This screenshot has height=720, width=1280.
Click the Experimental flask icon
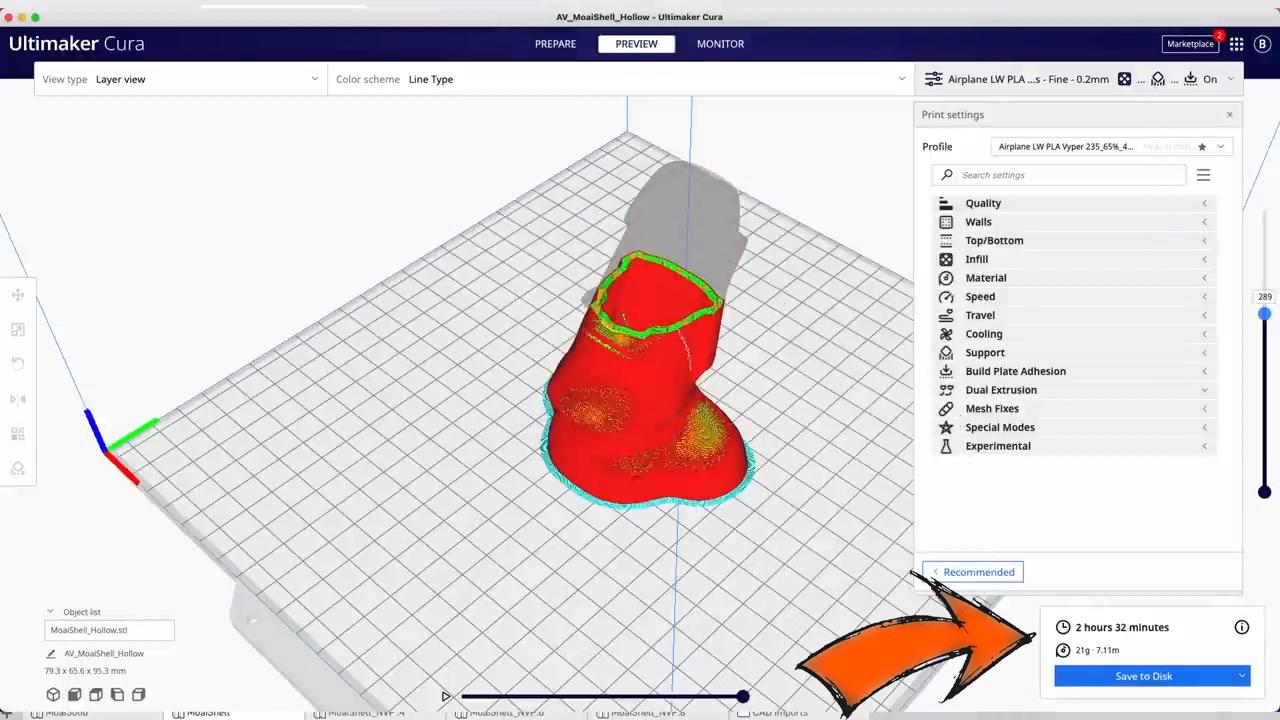[x=945, y=446]
